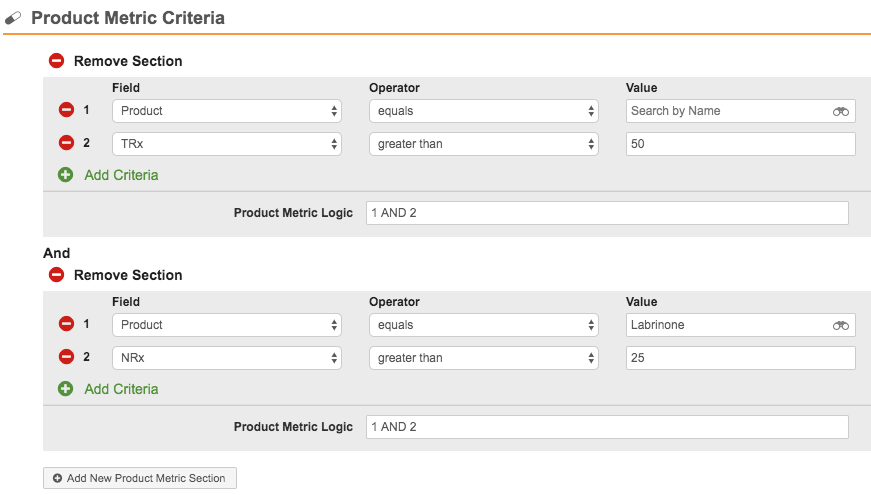The height and width of the screenshot is (495, 871).
Task: Click green plus icon in second section
Action: tap(66, 389)
